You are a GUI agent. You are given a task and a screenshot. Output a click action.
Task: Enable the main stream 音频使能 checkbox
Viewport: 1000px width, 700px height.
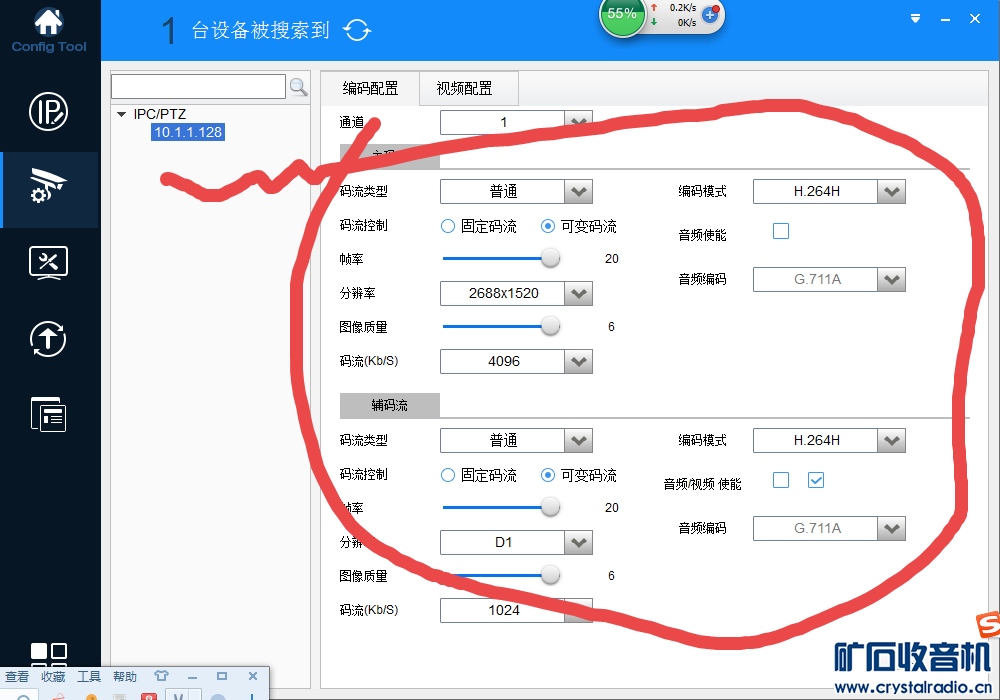coord(781,231)
